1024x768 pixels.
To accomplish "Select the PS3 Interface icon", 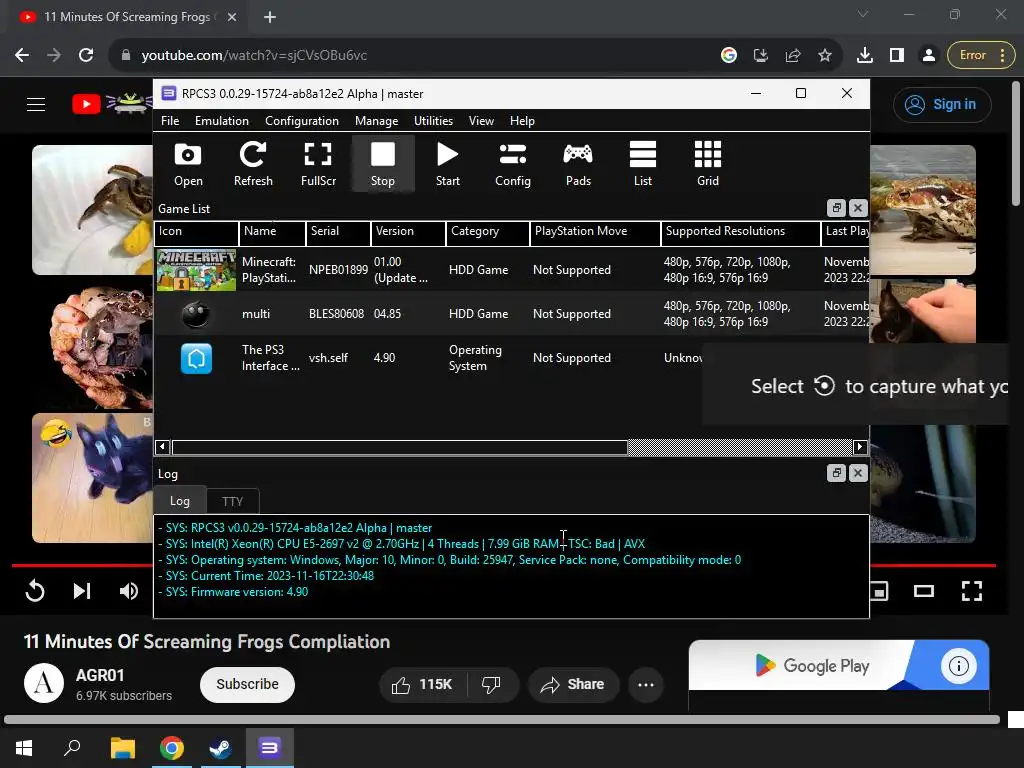I will pyautogui.click(x=196, y=358).
